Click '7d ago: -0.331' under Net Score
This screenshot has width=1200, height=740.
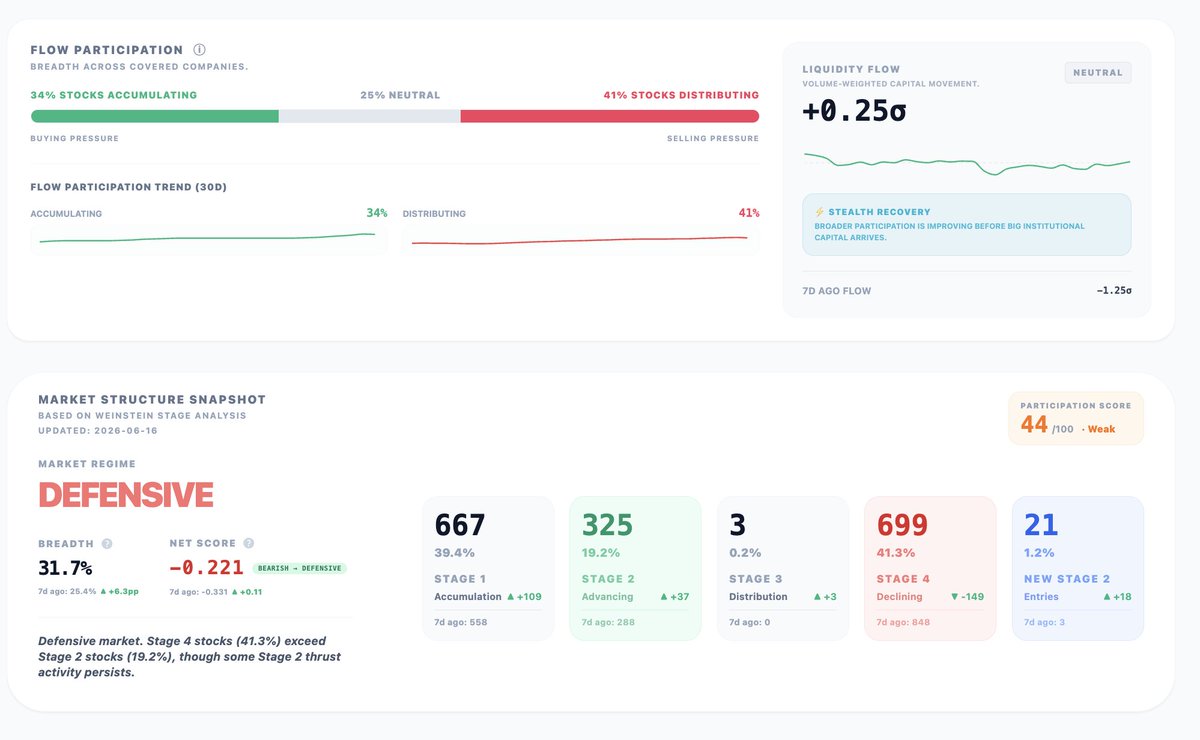(x=197, y=592)
